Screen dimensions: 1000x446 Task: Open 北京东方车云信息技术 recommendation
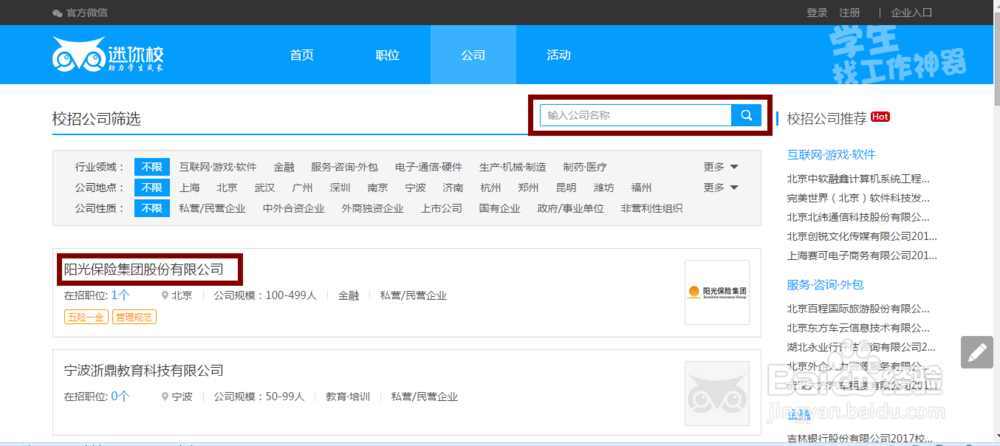pos(858,328)
